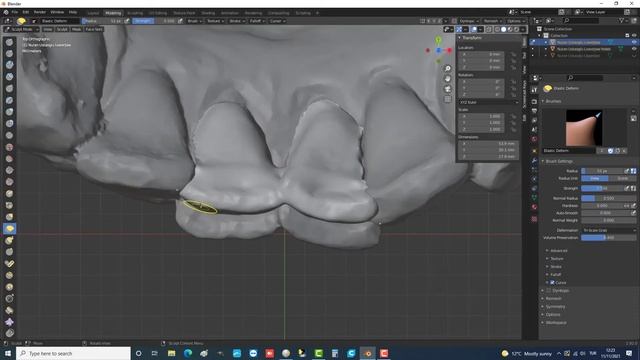640x360 pixels.
Task: Open the Sculpt Mode dropdown
Action: pos(21,29)
